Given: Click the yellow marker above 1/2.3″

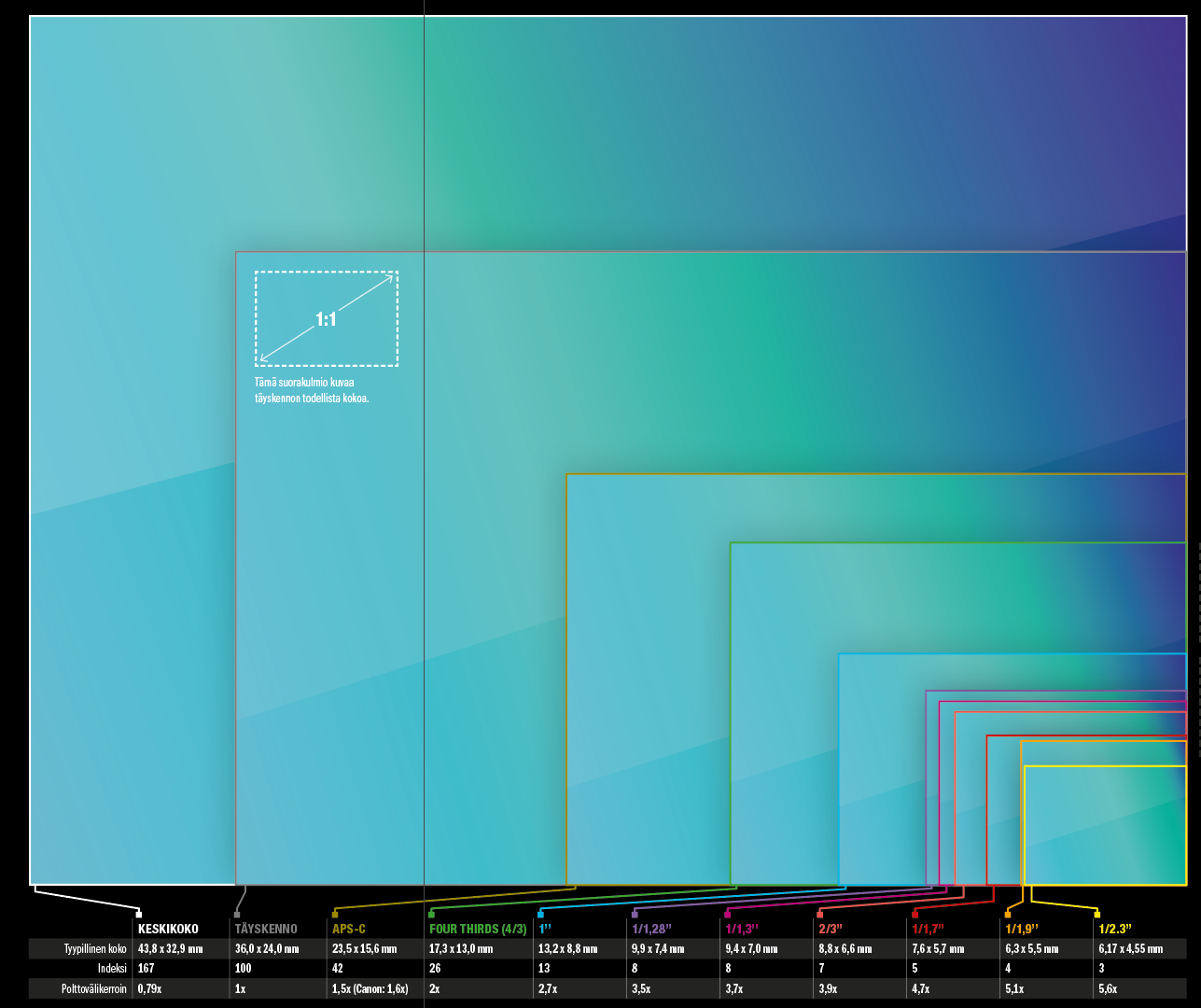Looking at the screenshot, I should (1096, 914).
